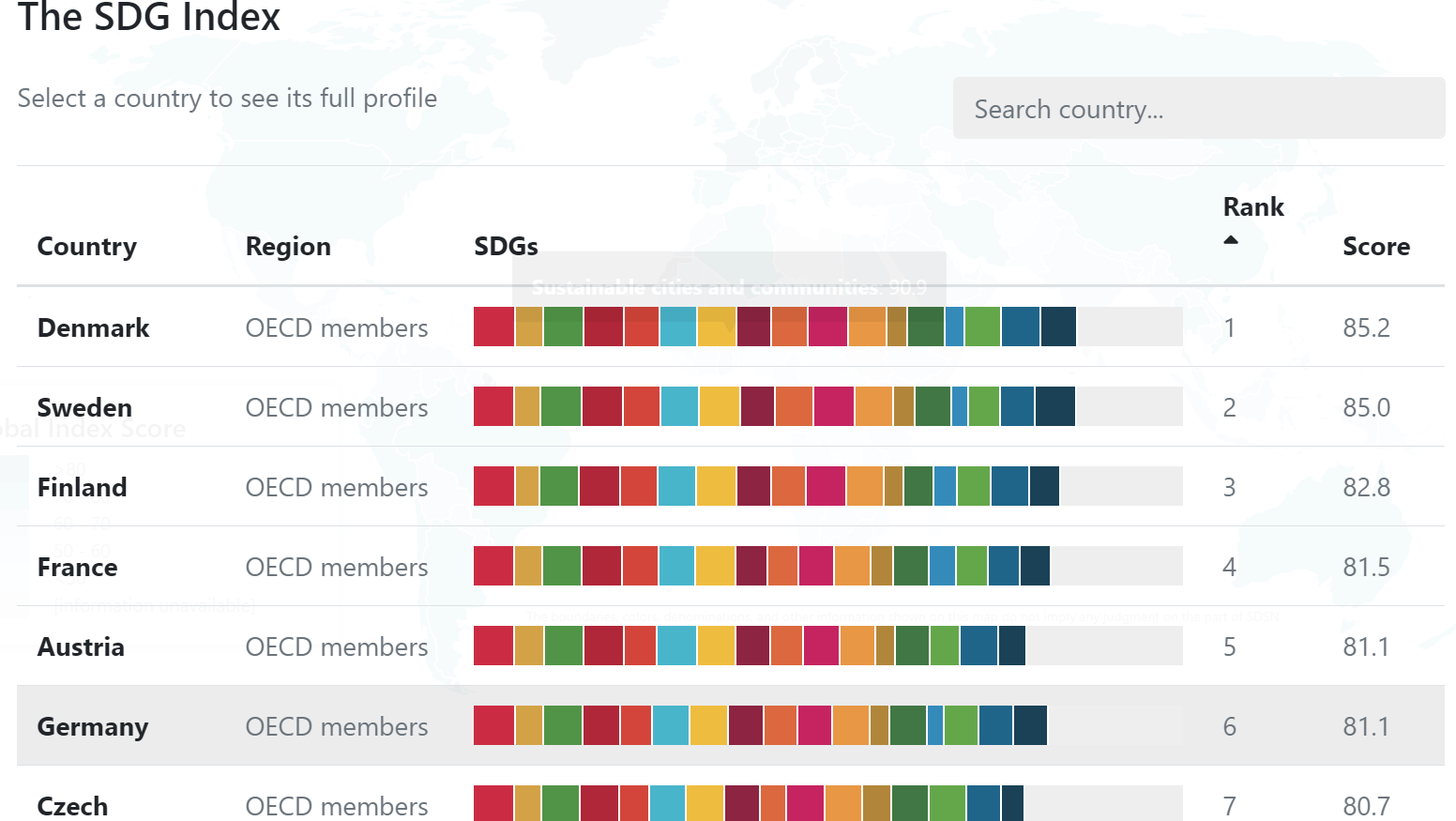
Task: Click Sweden's light blue SDG segment
Action: click(679, 406)
